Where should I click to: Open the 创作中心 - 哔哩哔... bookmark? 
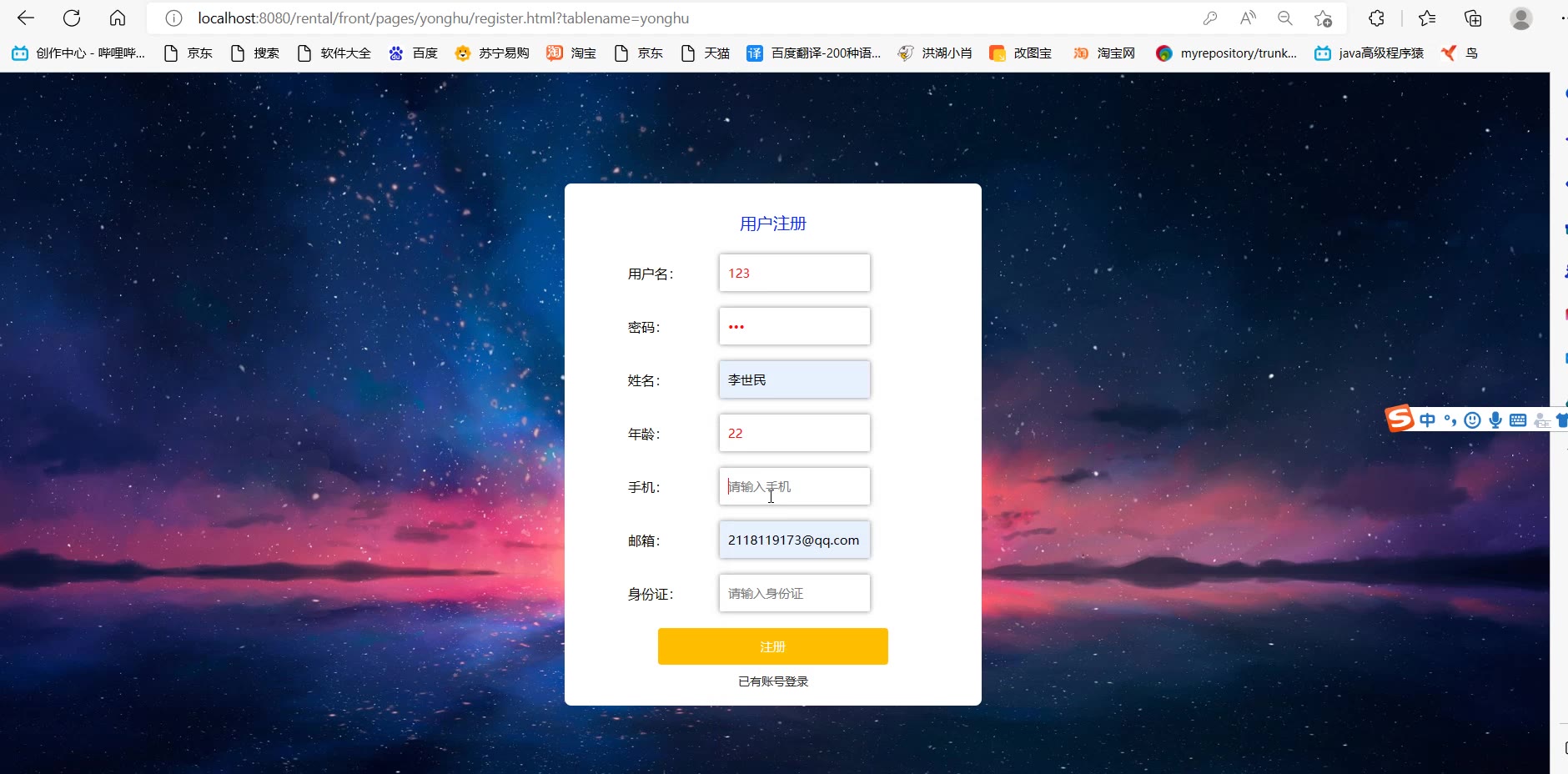(78, 53)
